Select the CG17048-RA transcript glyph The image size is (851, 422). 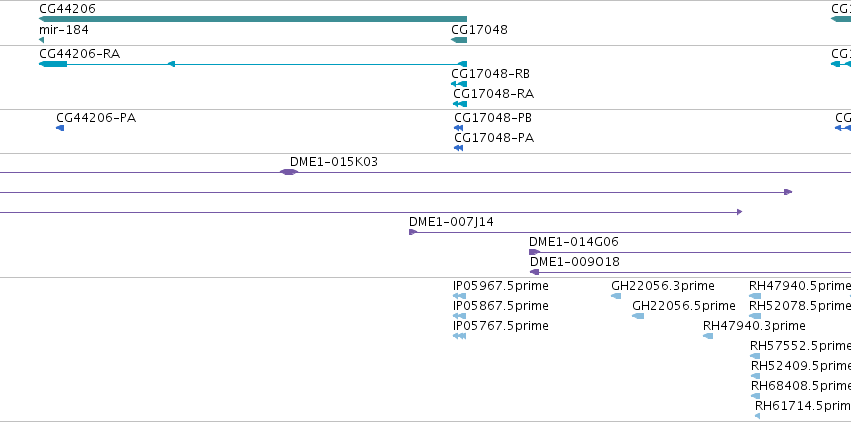(x=460, y=104)
